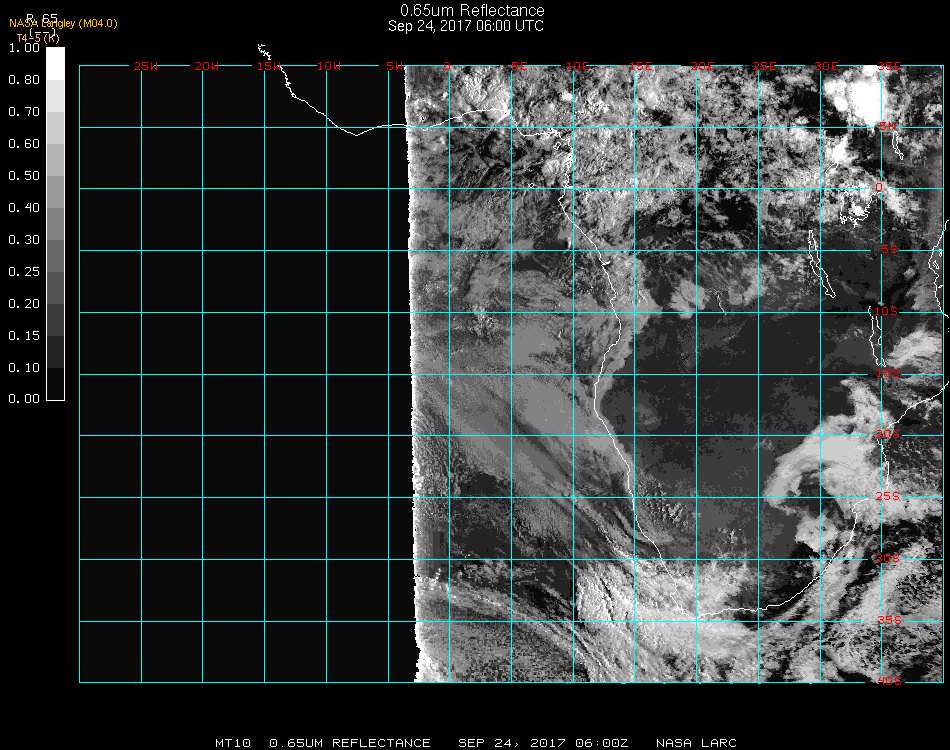Image resolution: width=950 pixels, height=750 pixels.
Task: Click the 25W longitude label
Action: (146, 66)
